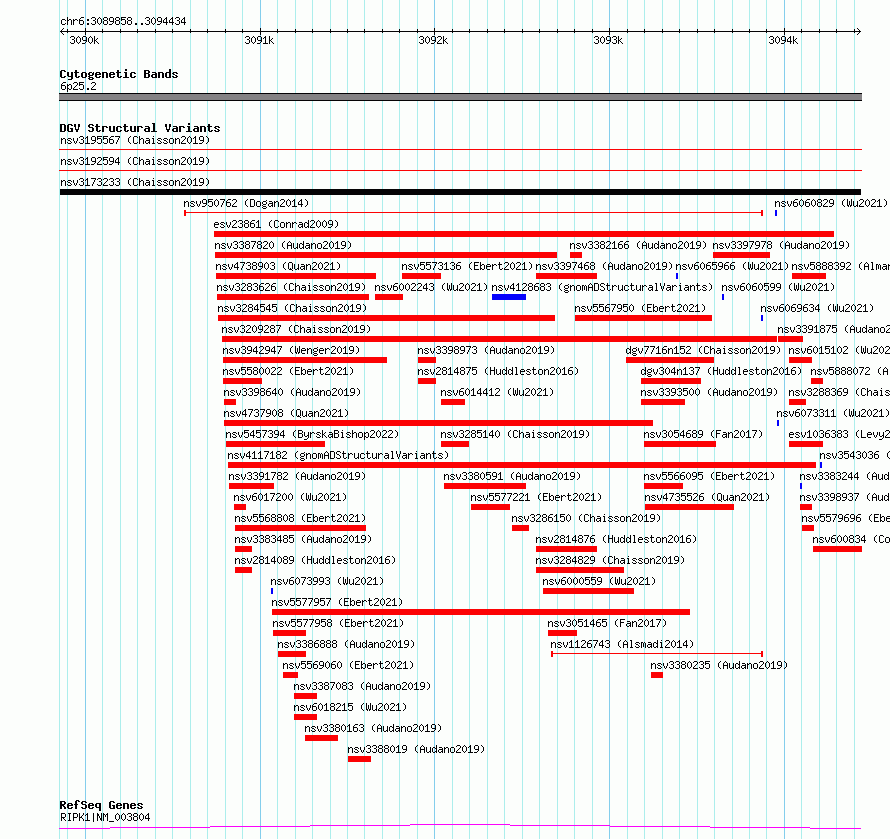
Task: Click the nsv6002243 (Wu2021) label
Action: click(x=431, y=287)
